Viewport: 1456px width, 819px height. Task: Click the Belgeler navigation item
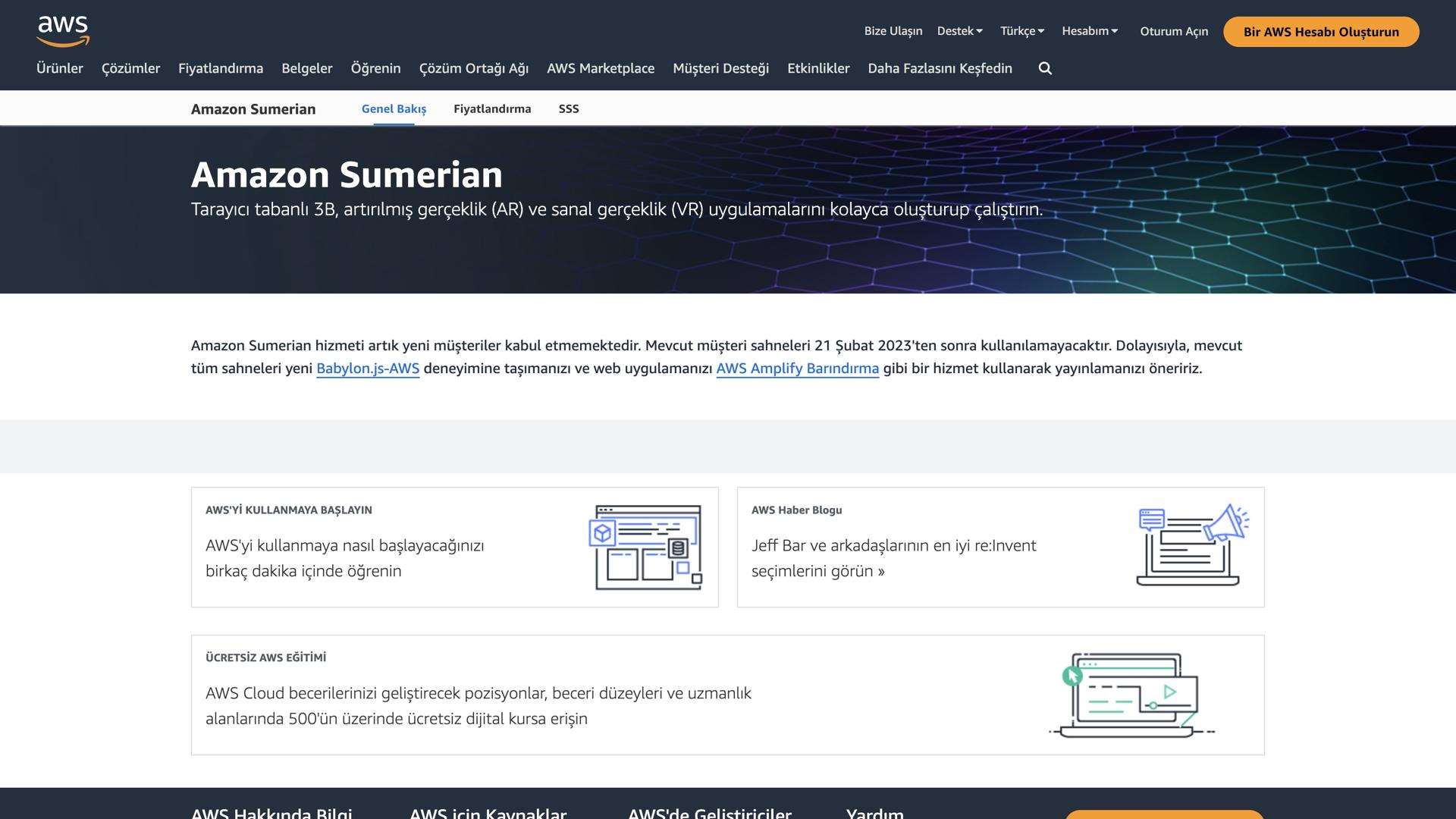pos(306,68)
